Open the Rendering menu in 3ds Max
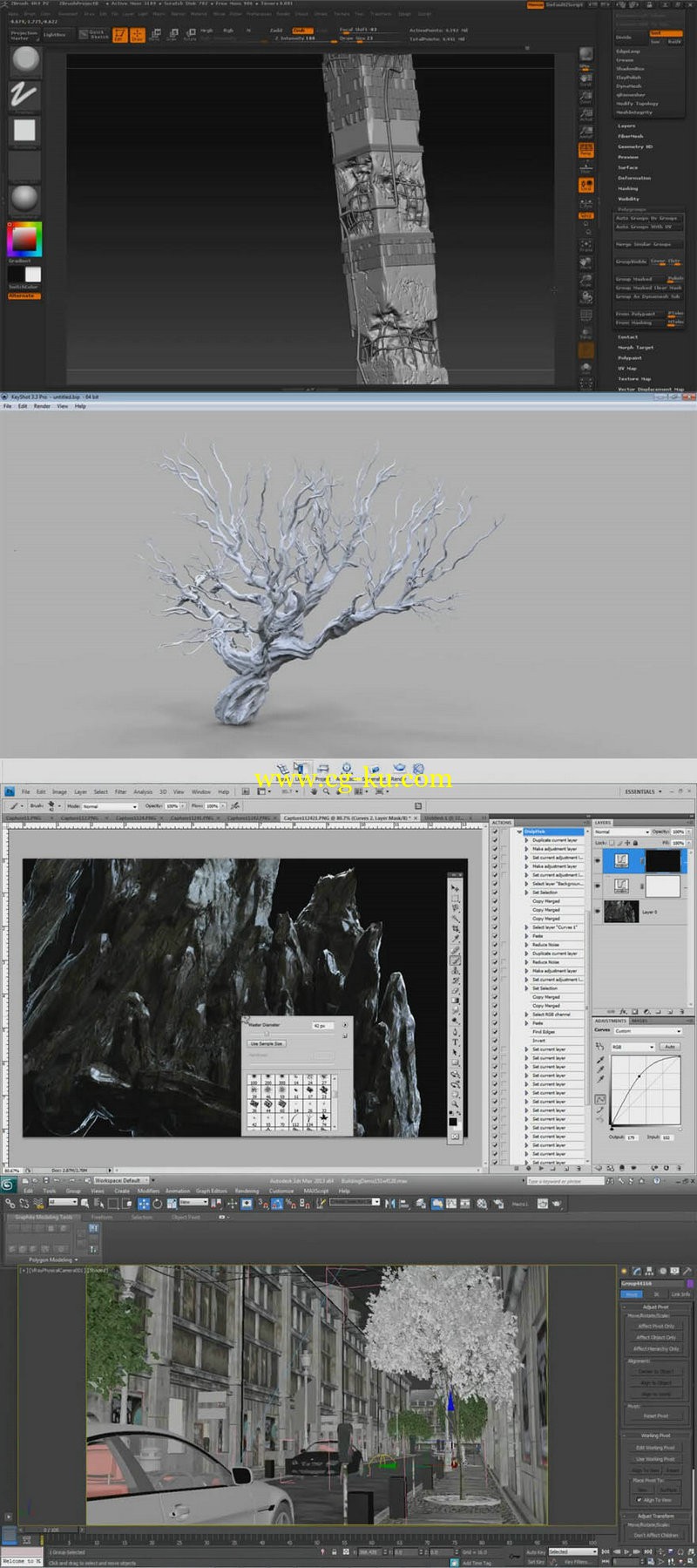The width and height of the screenshot is (697, 1568). [247, 1191]
